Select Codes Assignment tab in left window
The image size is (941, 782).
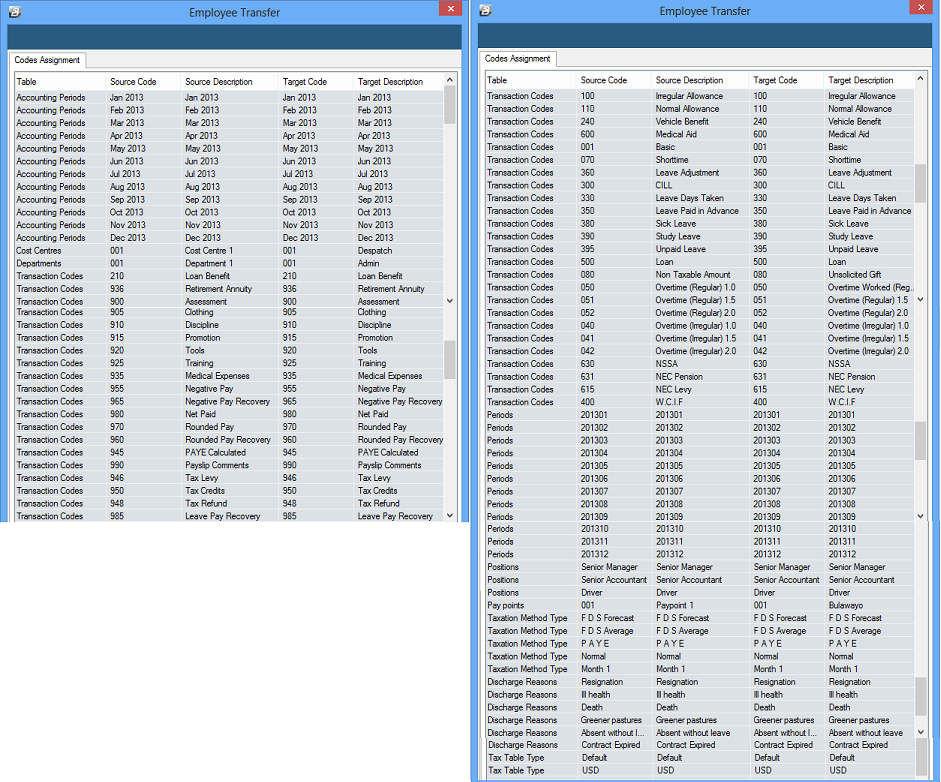point(47,60)
